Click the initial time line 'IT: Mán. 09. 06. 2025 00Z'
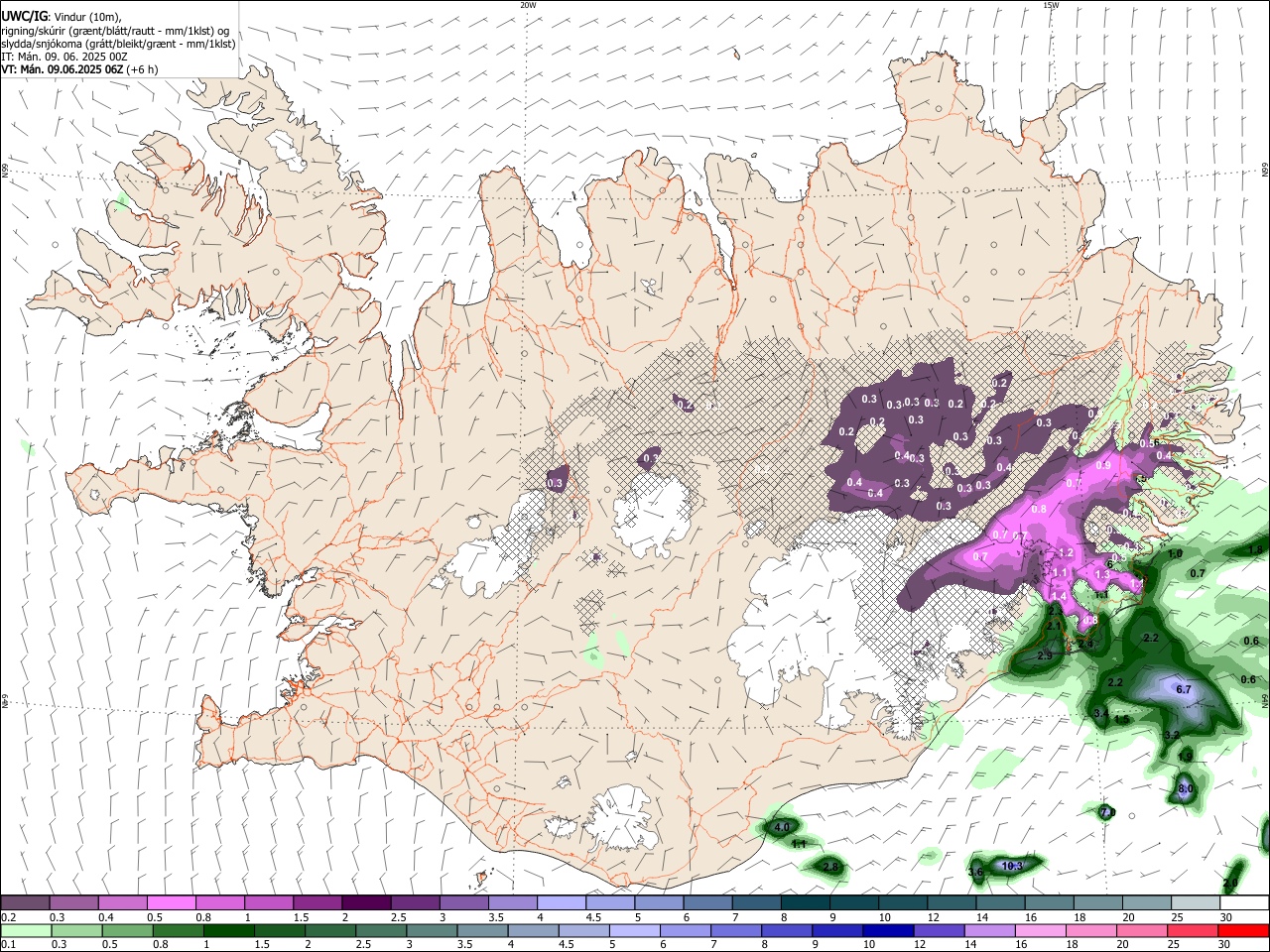The height and width of the screenshot is (952, 1270). pyautogui.click(x=64, y=57)
